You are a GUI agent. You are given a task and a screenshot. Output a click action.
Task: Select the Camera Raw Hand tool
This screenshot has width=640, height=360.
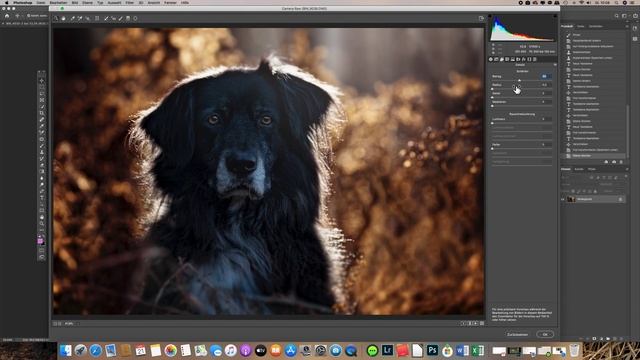[x=64, y=18]
